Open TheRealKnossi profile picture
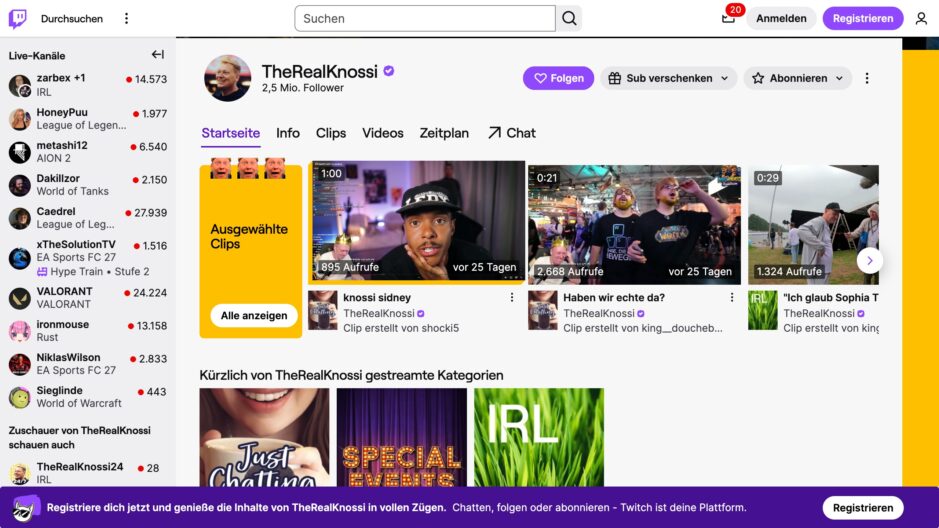939x528 pixels. [x=228, y=78]
